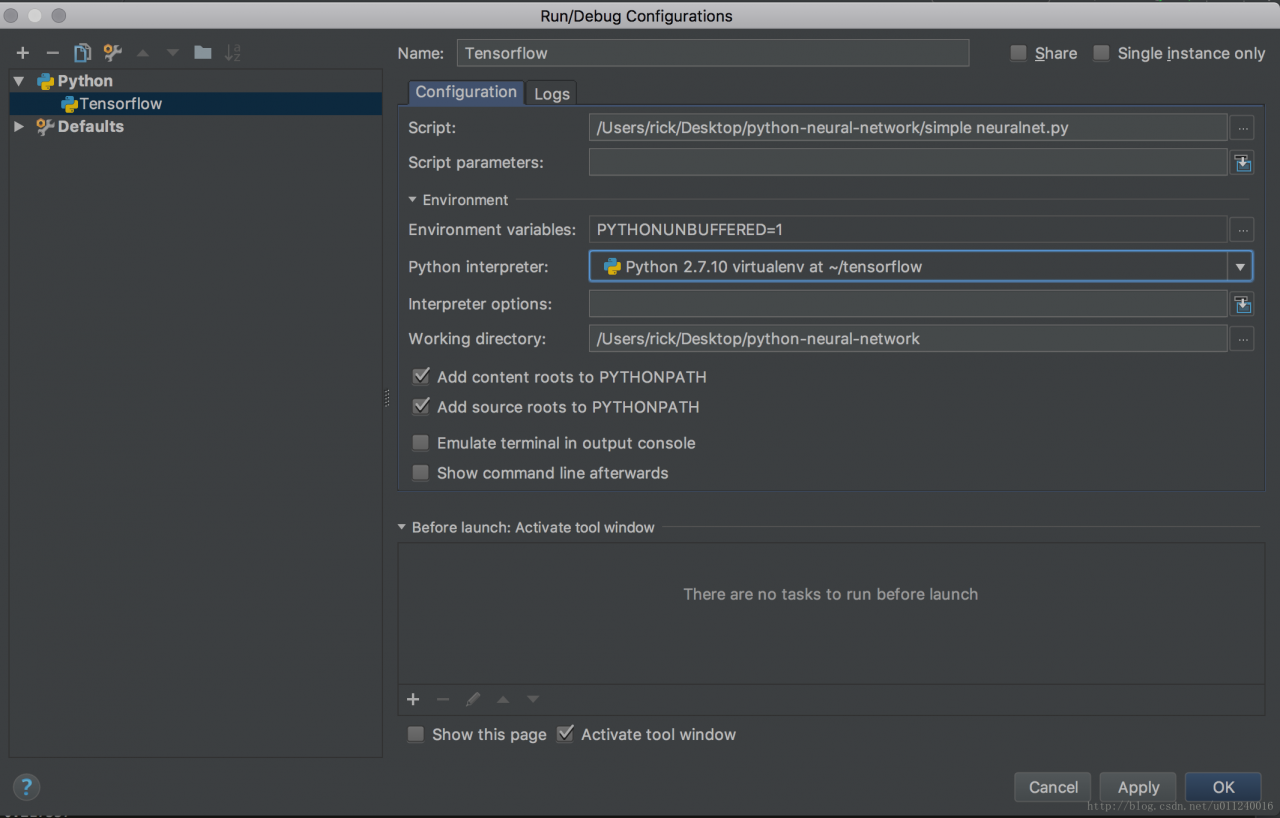
Task: Click the remove configuration minus icon
Action: tap(53, 53)
